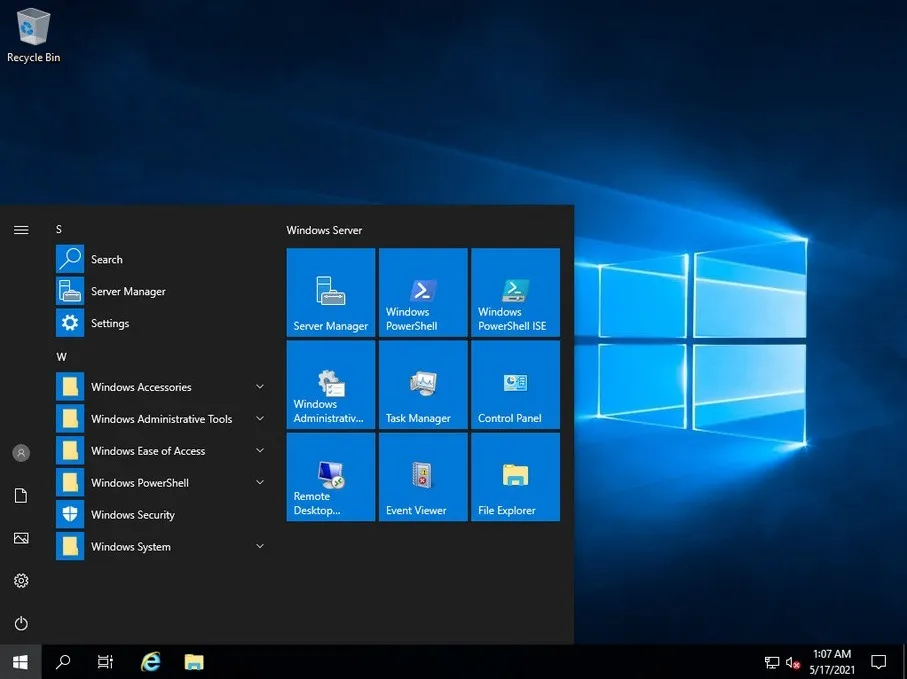907x679 pixels.
Task: Open Pictures from the Start rail
Action: coord(21,538)
